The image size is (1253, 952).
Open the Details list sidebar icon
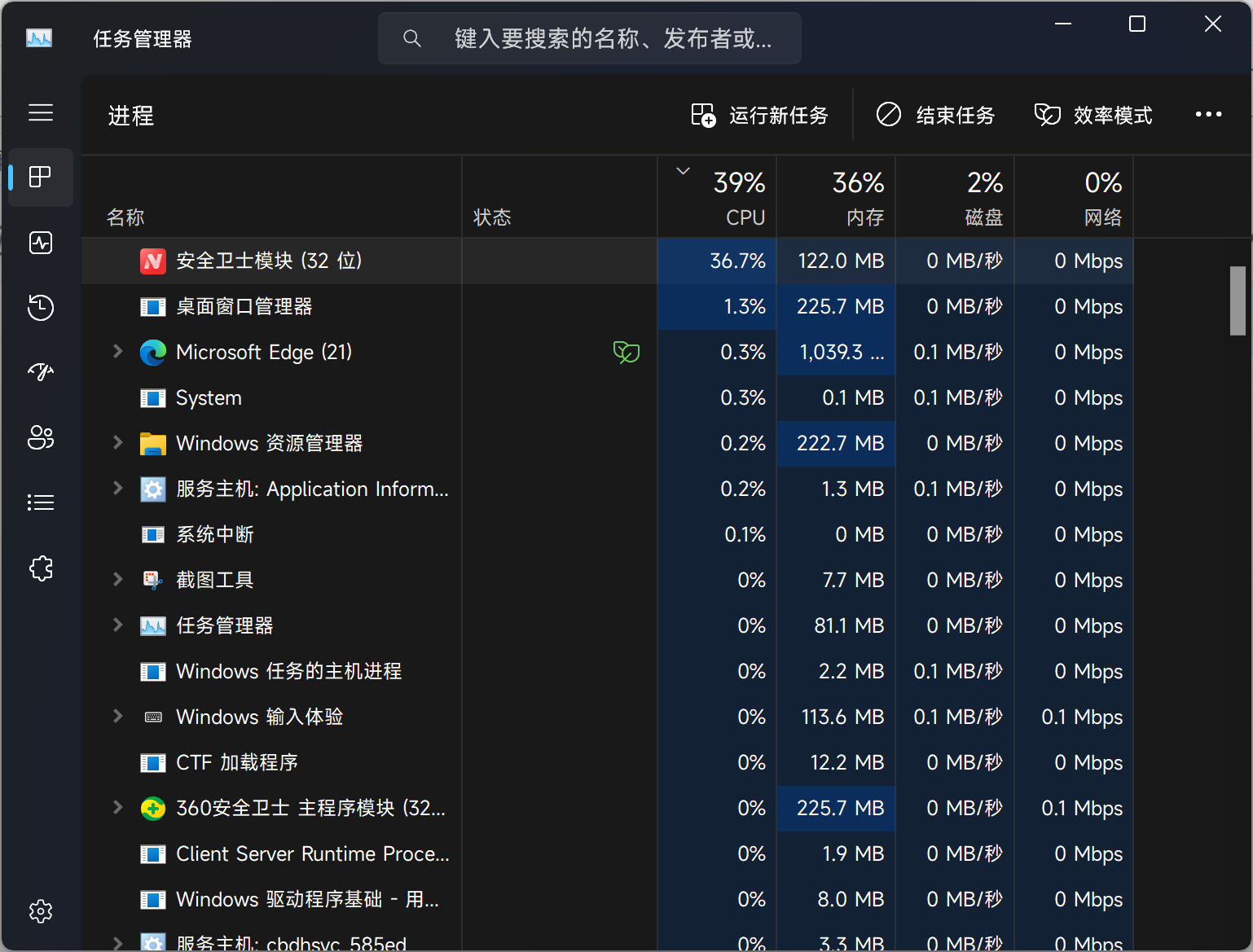pos(41,502)
